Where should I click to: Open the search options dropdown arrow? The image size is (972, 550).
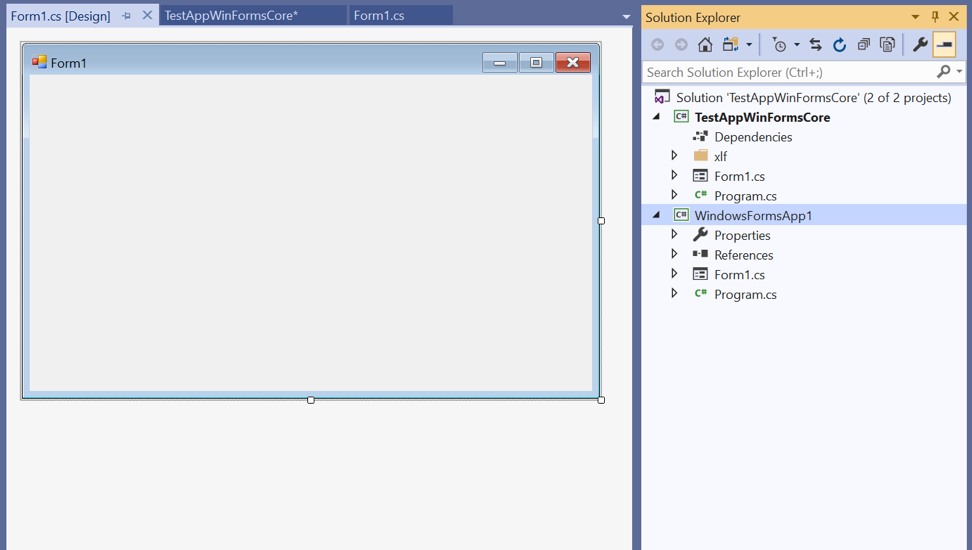tap(959, 72)
